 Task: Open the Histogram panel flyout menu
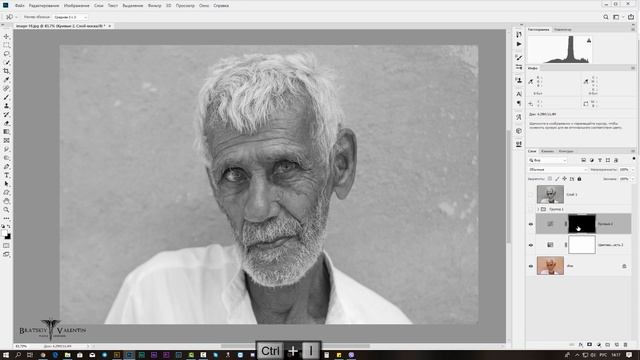pyautogui.click(x=633, y=29)
